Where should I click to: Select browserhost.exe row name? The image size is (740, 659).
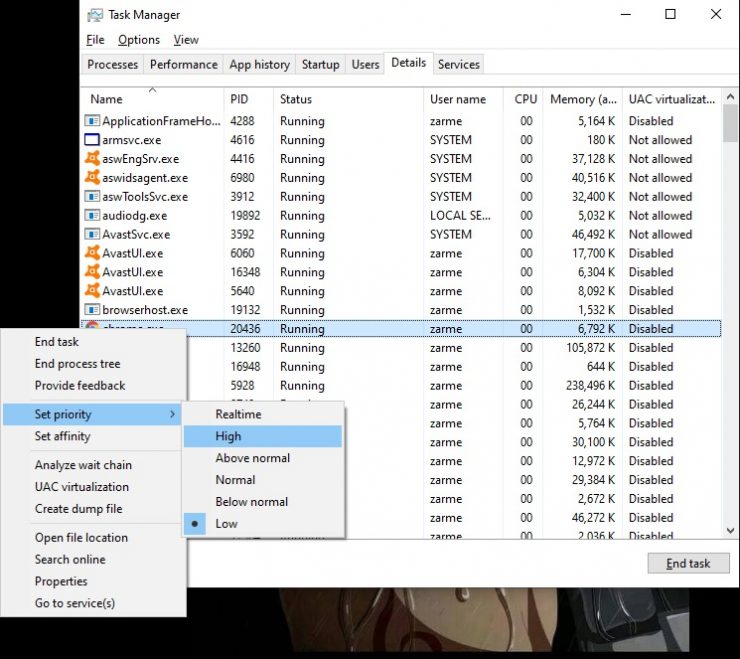click(145, 310)
